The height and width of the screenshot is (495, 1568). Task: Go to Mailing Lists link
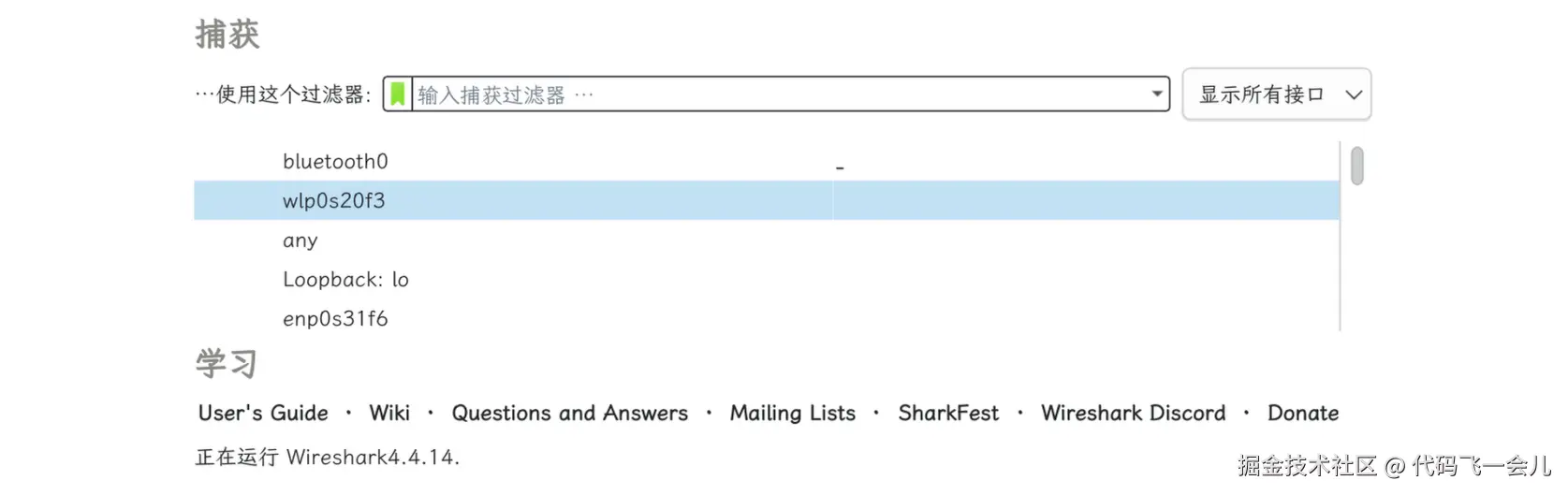point(792,413)
